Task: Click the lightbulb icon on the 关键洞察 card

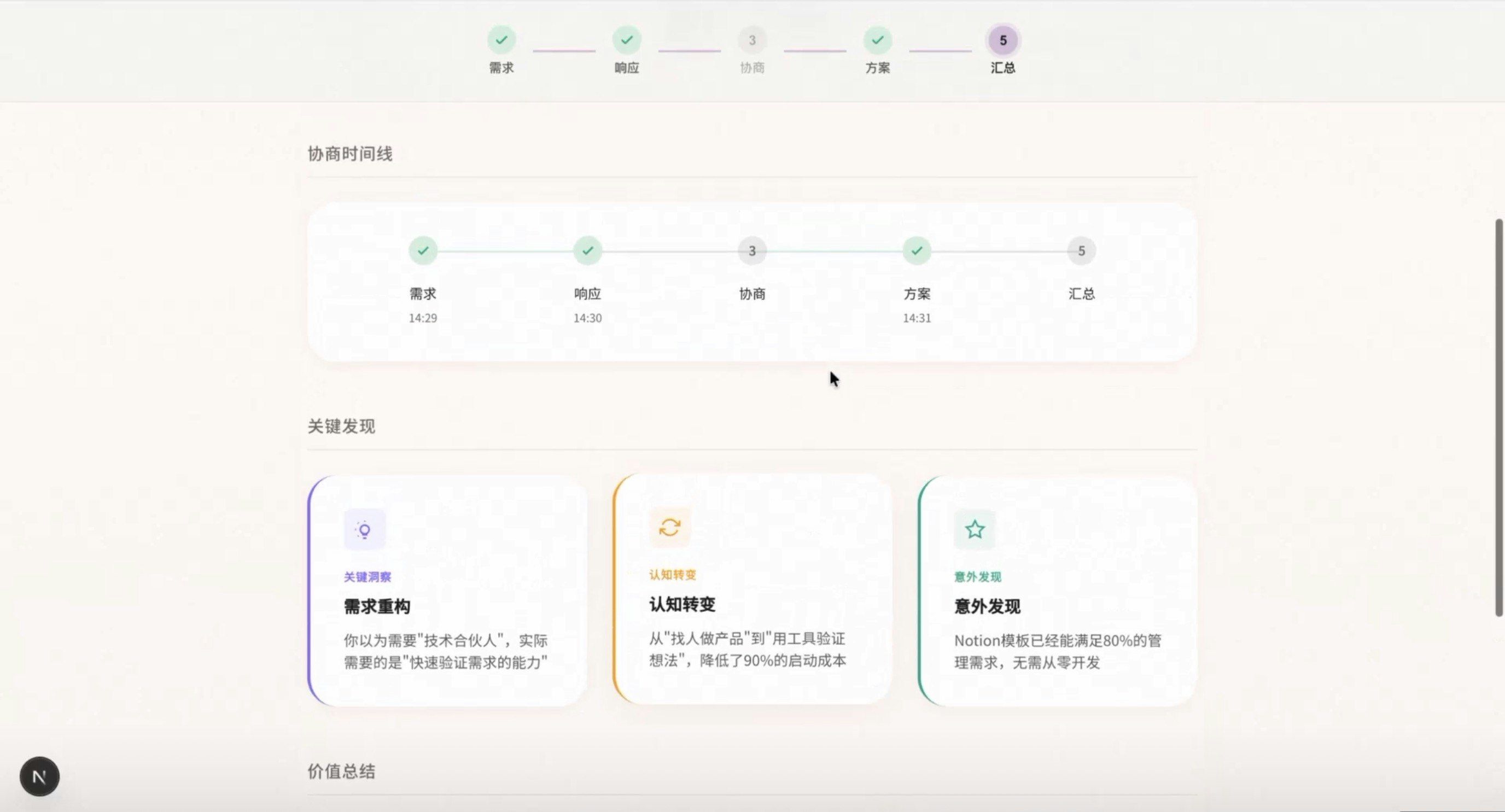Action: (x=364, y=529)
